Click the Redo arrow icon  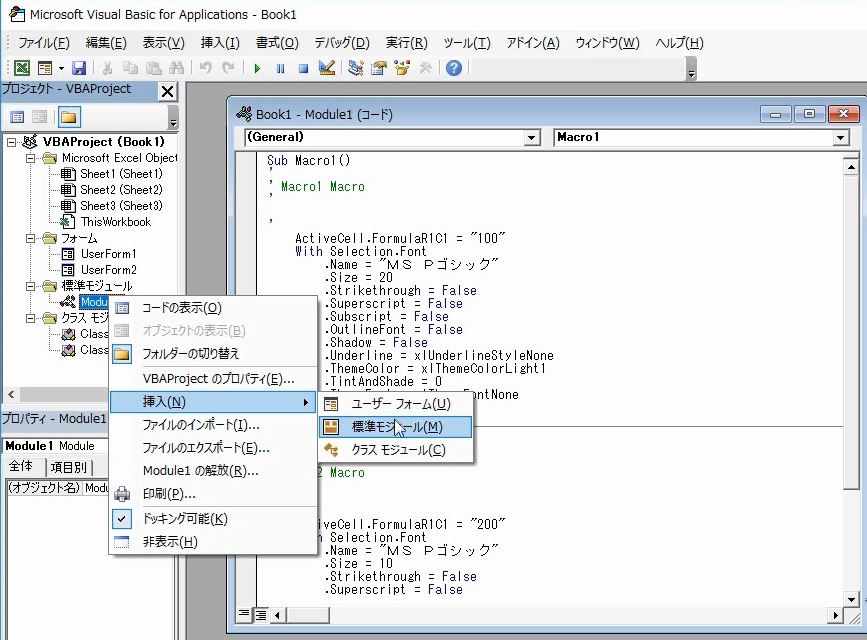click(x=228, y=68)
